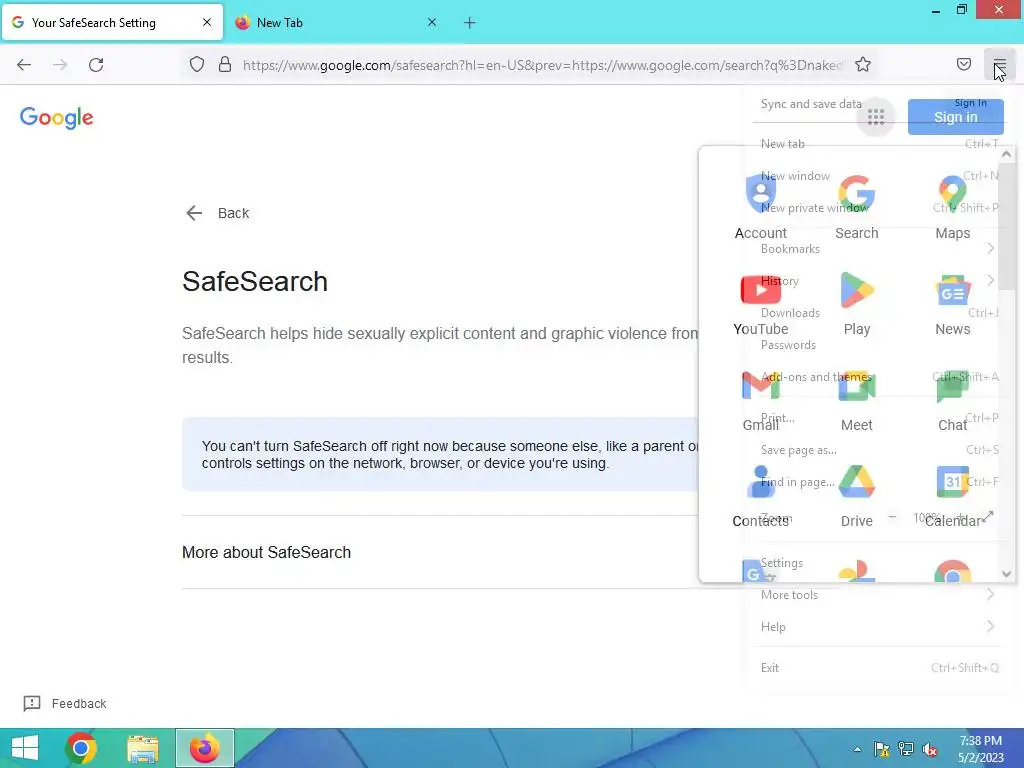Click the apps panel scroll up arrow

pos(1006,155)
